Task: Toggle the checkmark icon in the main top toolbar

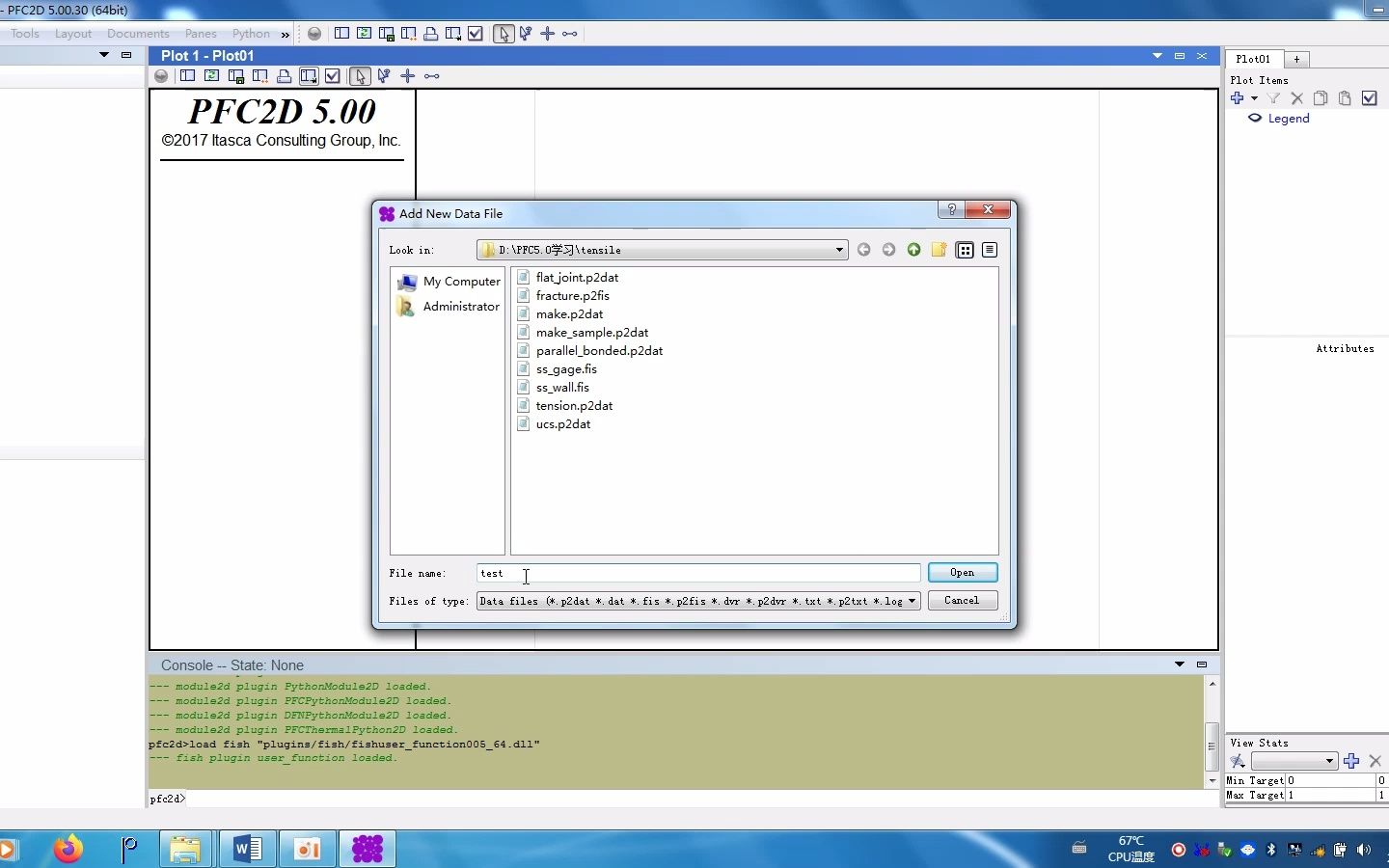Action: click(x=476, y=34)
